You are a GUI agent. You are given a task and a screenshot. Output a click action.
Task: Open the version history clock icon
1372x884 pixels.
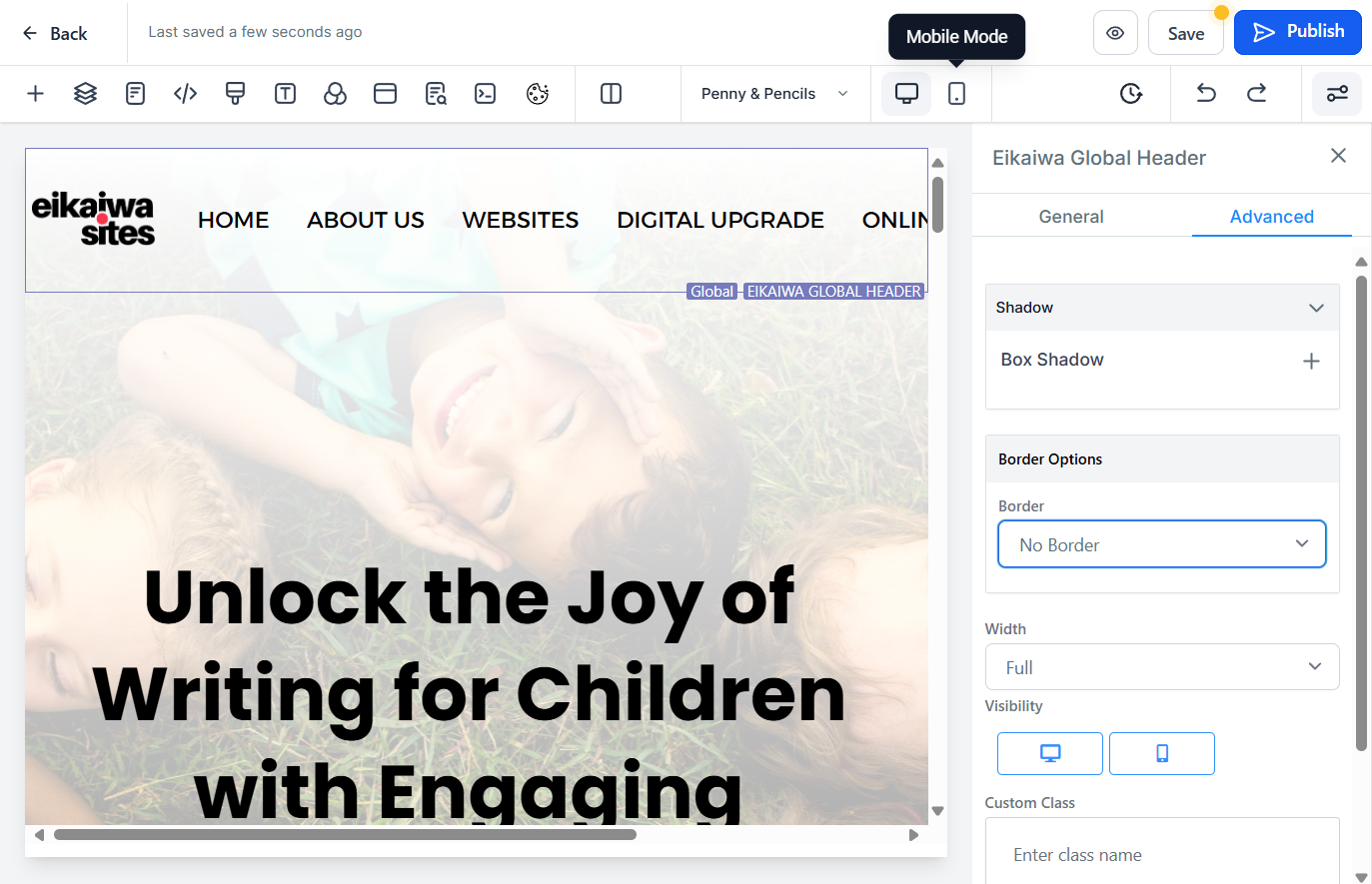(x=1131, y=94)
